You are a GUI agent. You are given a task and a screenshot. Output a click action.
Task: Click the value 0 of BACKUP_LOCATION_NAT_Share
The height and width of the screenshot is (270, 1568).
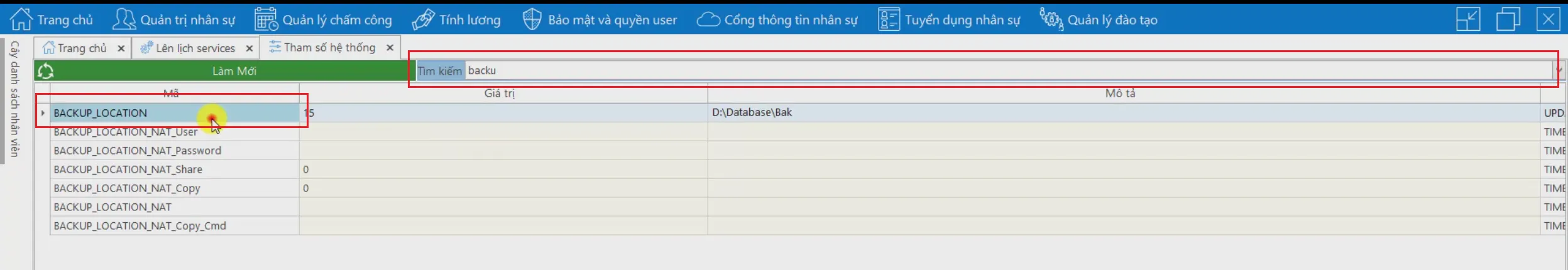point(503,170)
